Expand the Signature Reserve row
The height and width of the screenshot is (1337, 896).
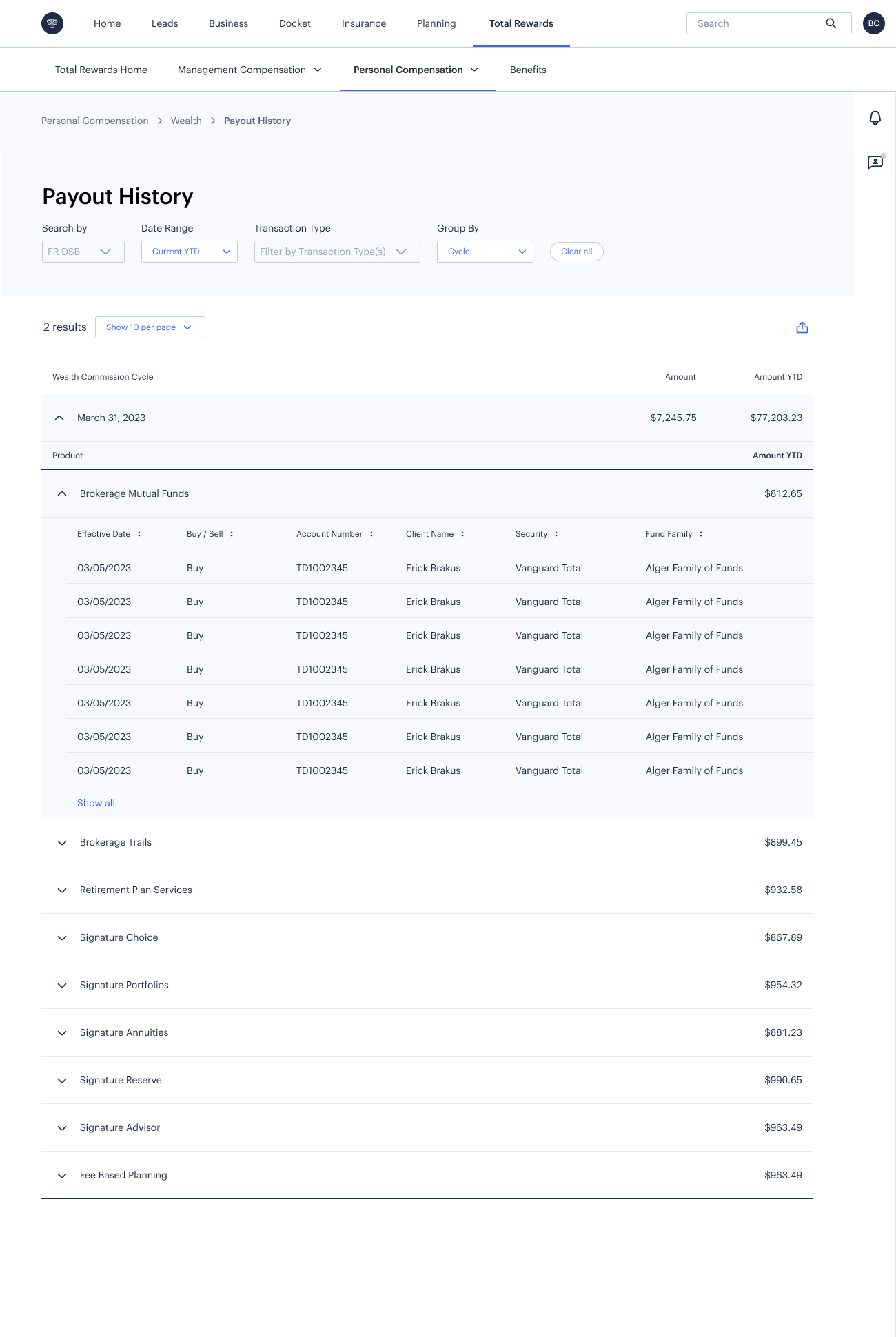[x=62, y=1081]
